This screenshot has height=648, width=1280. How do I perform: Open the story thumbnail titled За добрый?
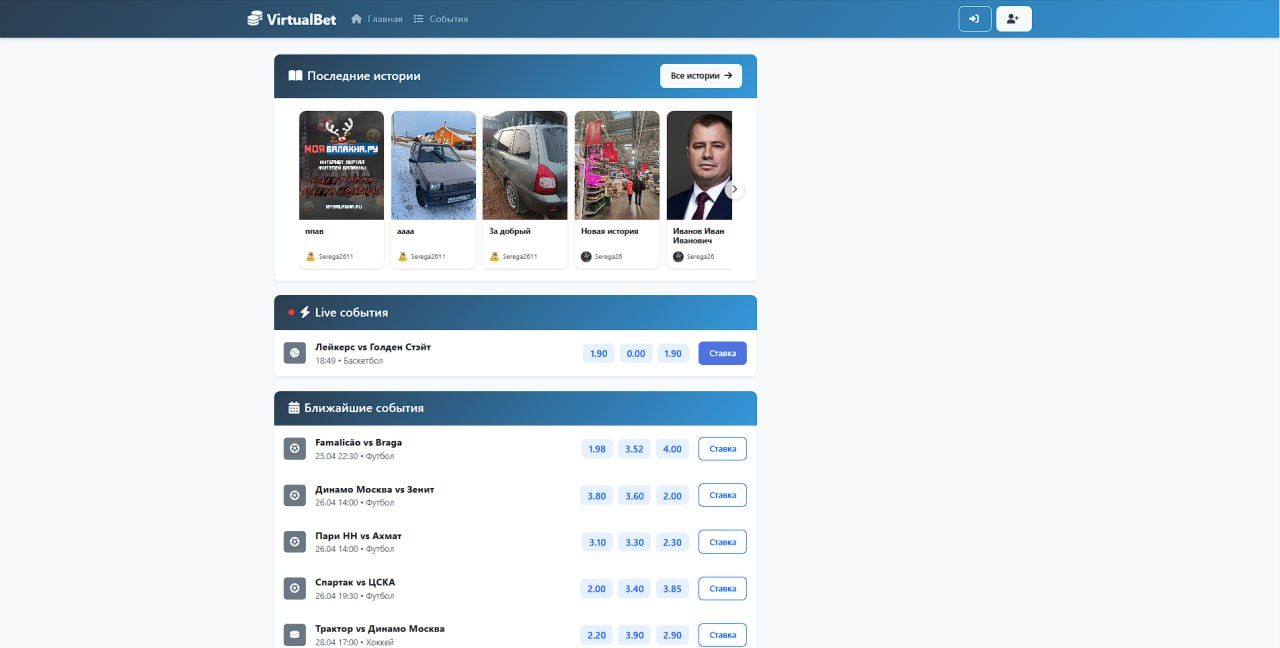pyautogui.click(x=525, y=165)
